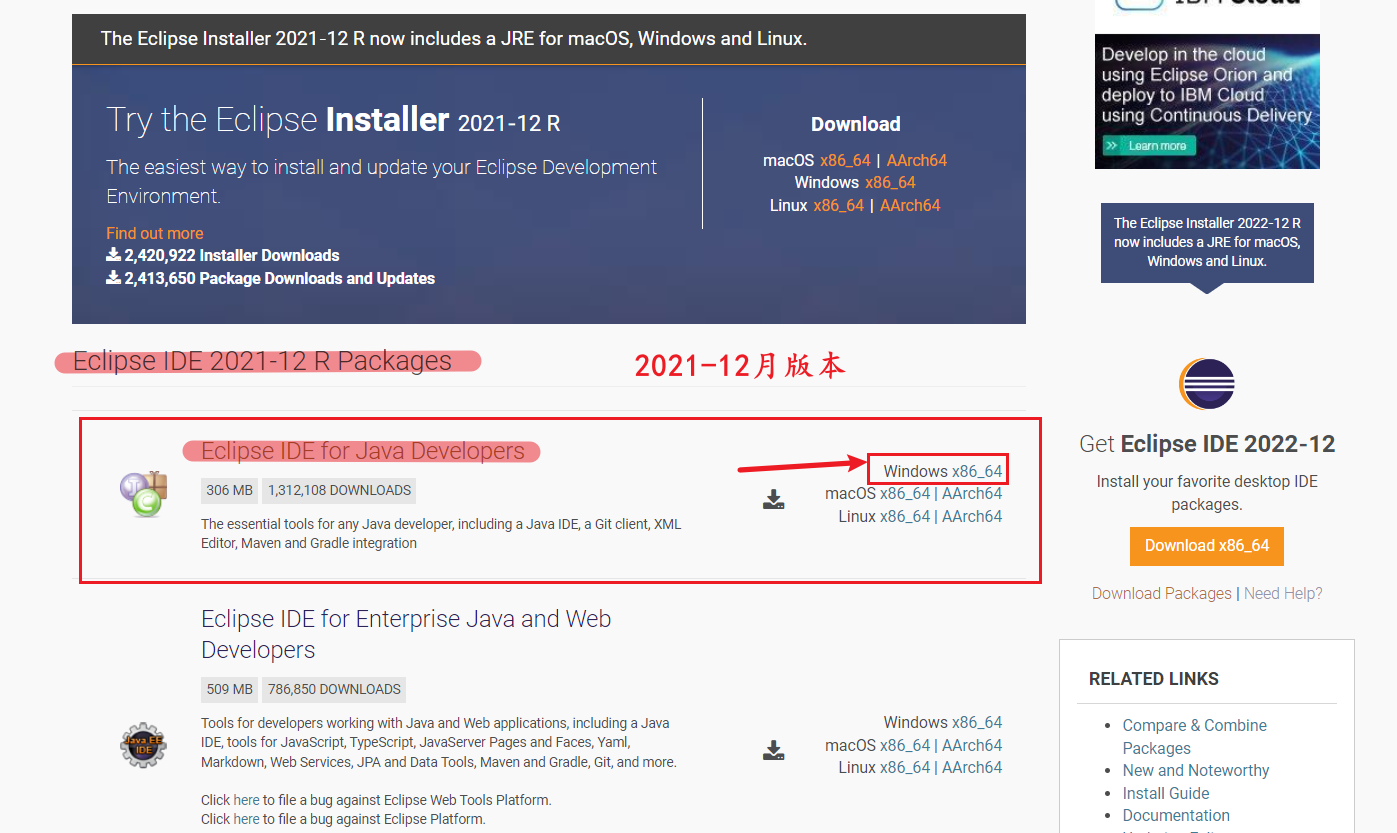This screenshot has width=1397, height=833.
Task: Download Enterprise Java Linux AArch64 package
Action: coord(972,767)
